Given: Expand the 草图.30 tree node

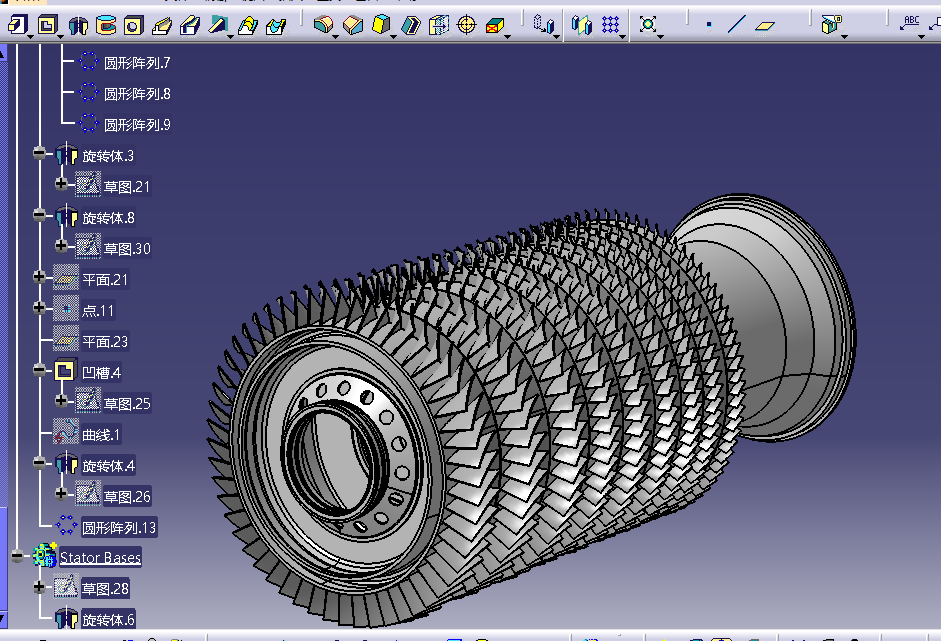Looking at the screenshot, I should (61, 245).
